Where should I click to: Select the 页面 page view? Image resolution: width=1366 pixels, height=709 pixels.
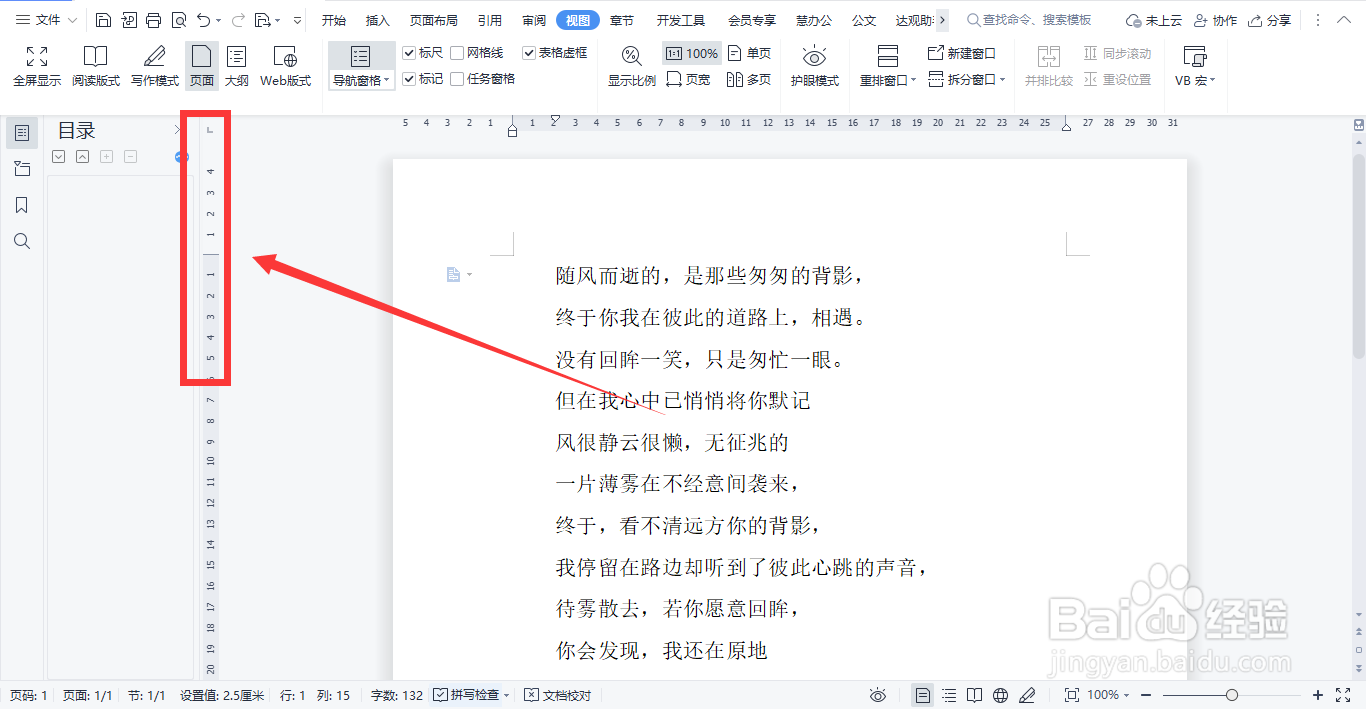(202, 66)
